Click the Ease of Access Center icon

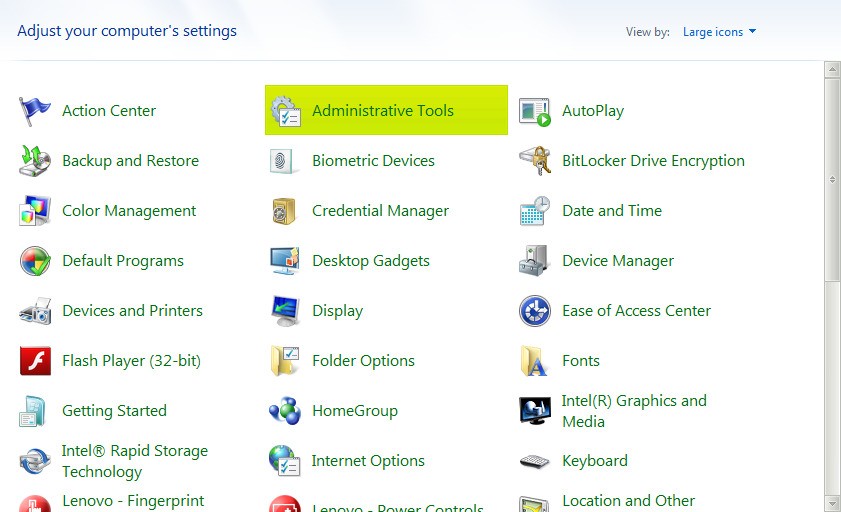(535, 311)
